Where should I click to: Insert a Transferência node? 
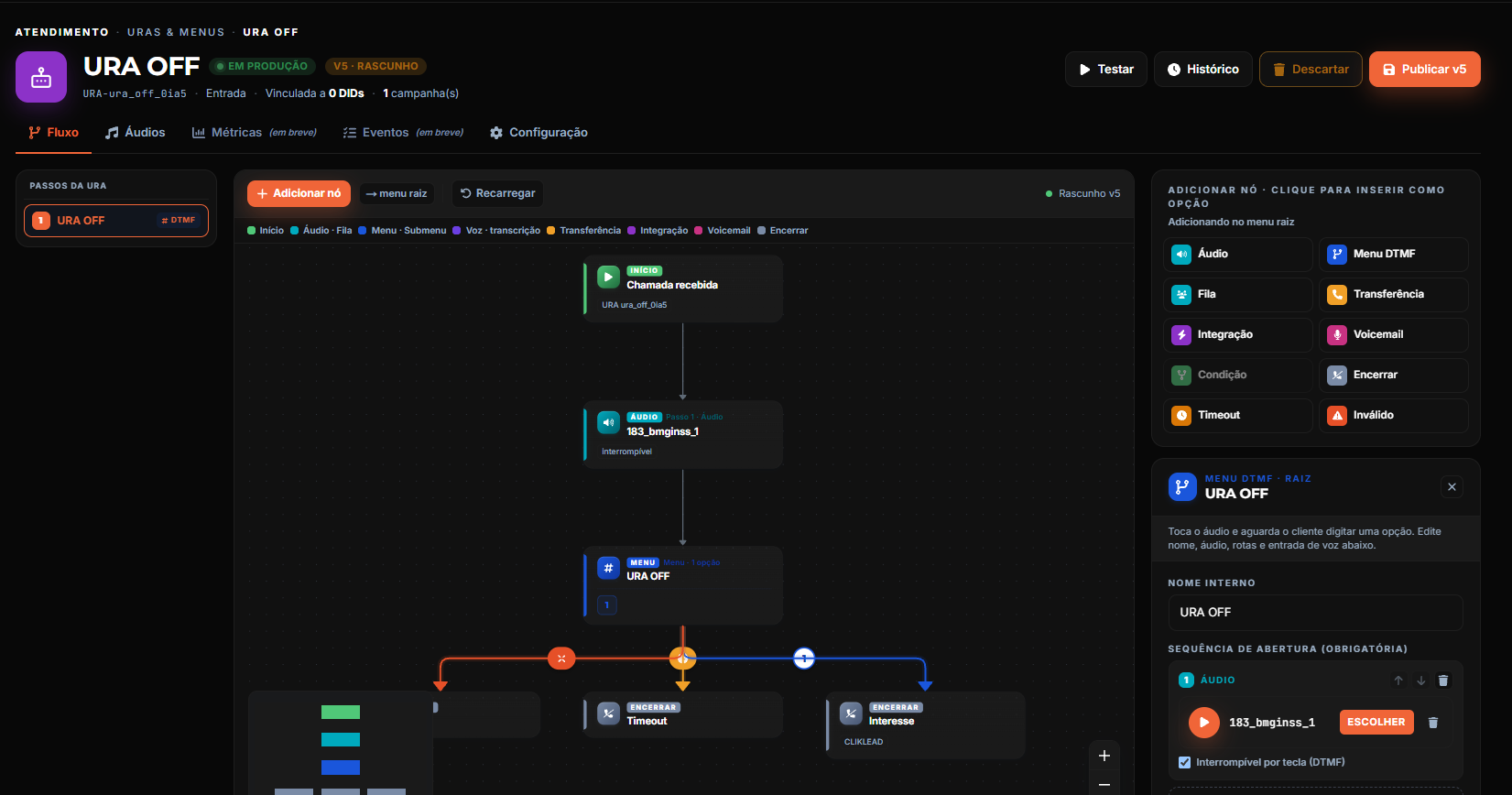point(1393,294)
